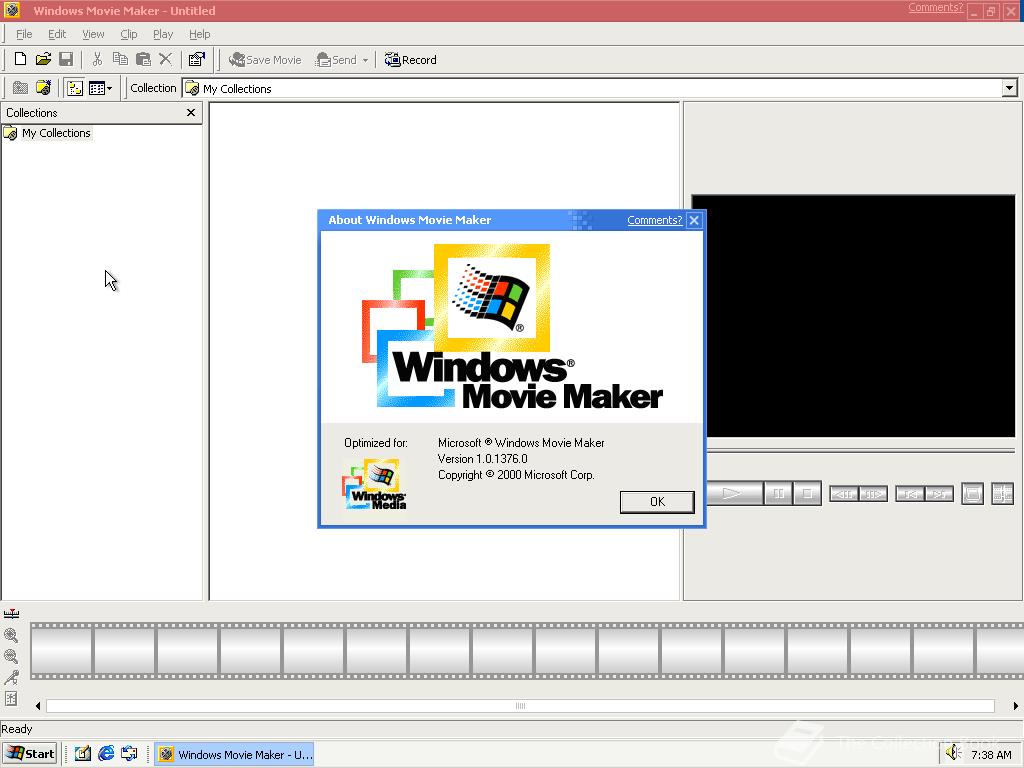
Task: Select My Collections in the tree
Action: (x=56, y=133)
